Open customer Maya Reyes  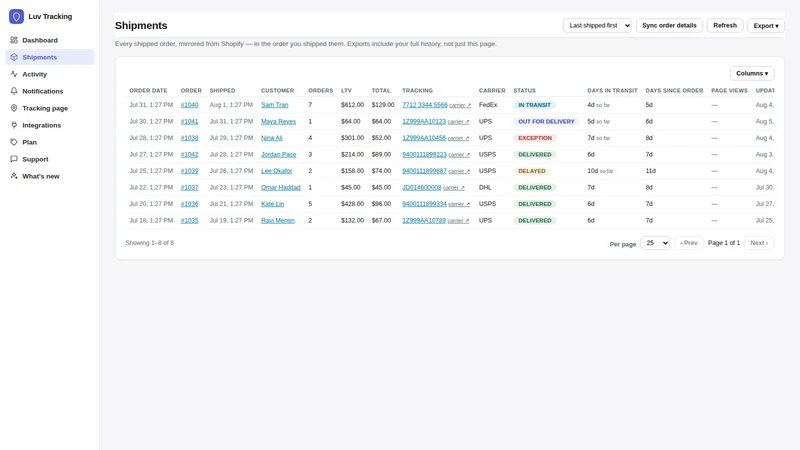(x=279, y=121)
